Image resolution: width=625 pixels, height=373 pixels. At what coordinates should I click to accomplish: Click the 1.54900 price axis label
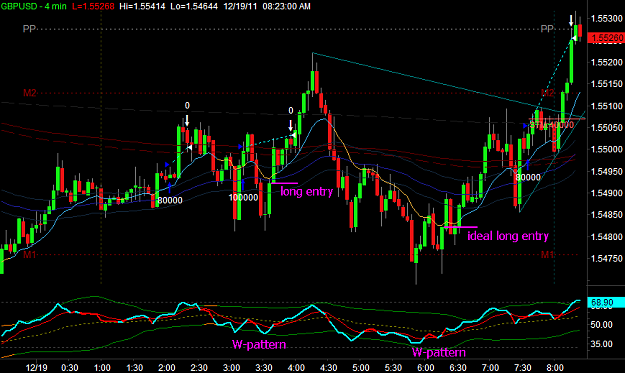[x=607, y=193]
